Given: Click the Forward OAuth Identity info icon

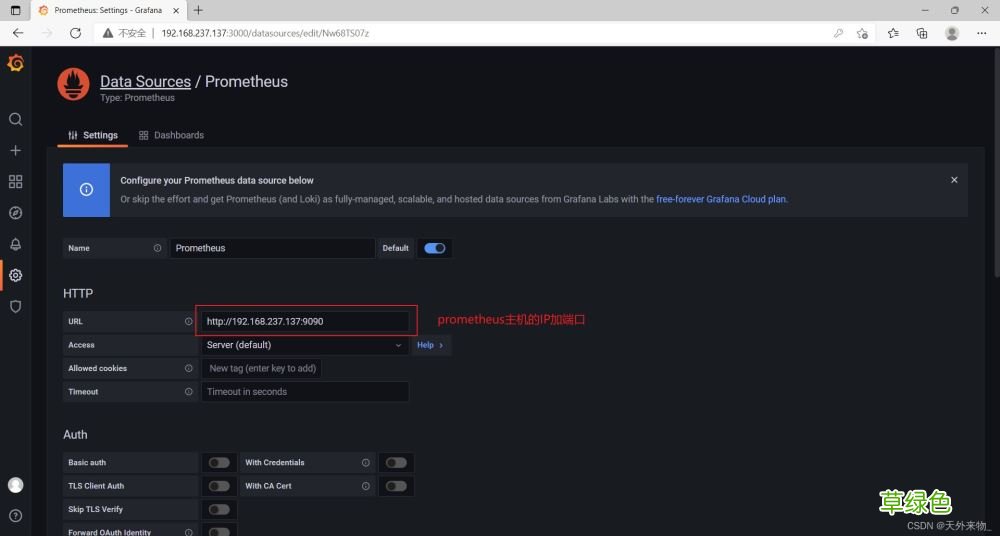Looking at the screenshot, I should (188, 532).
